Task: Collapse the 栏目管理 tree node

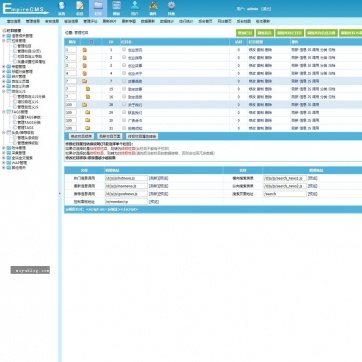Action: (4, 41)
